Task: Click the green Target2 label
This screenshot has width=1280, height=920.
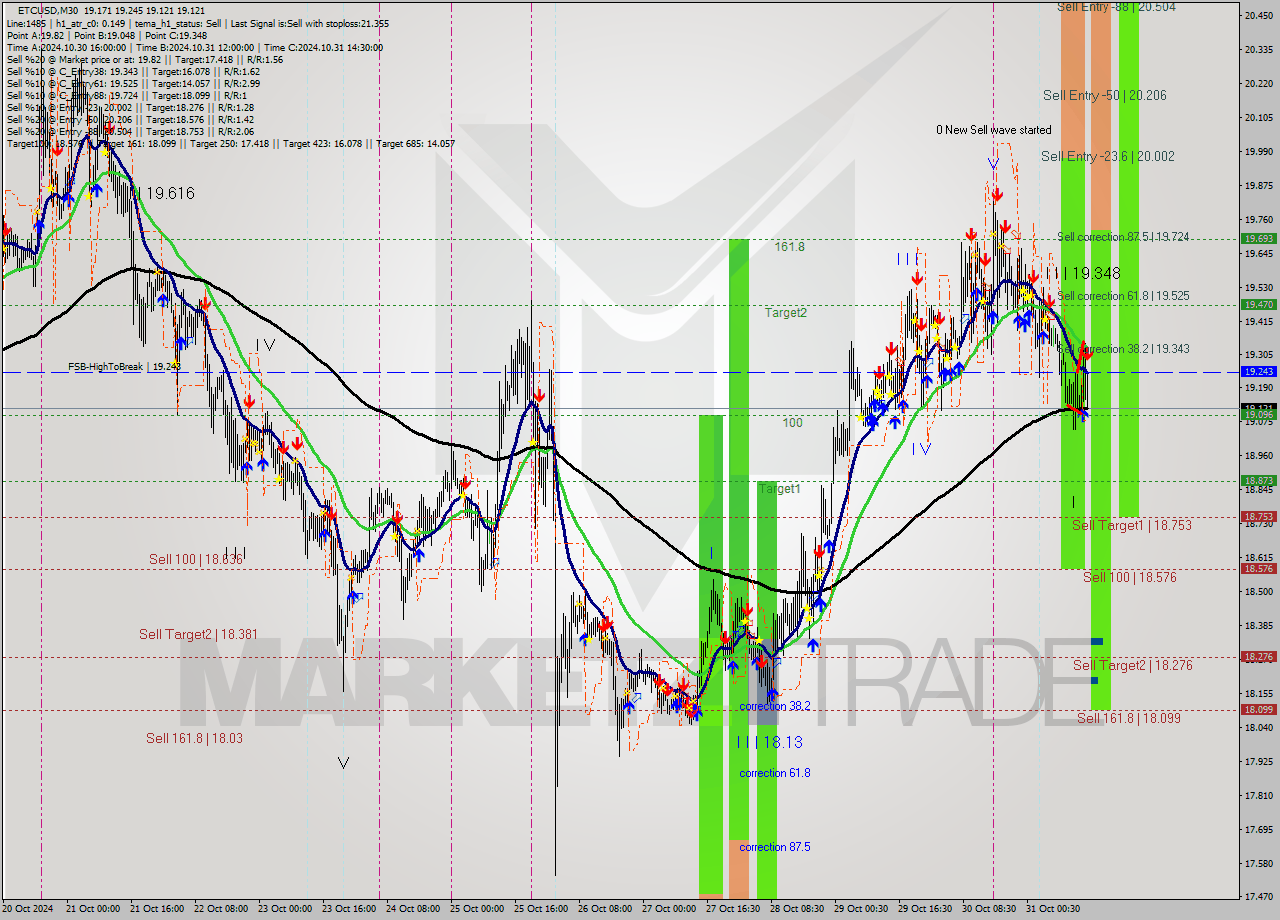Action: click(x=786, y=312)
